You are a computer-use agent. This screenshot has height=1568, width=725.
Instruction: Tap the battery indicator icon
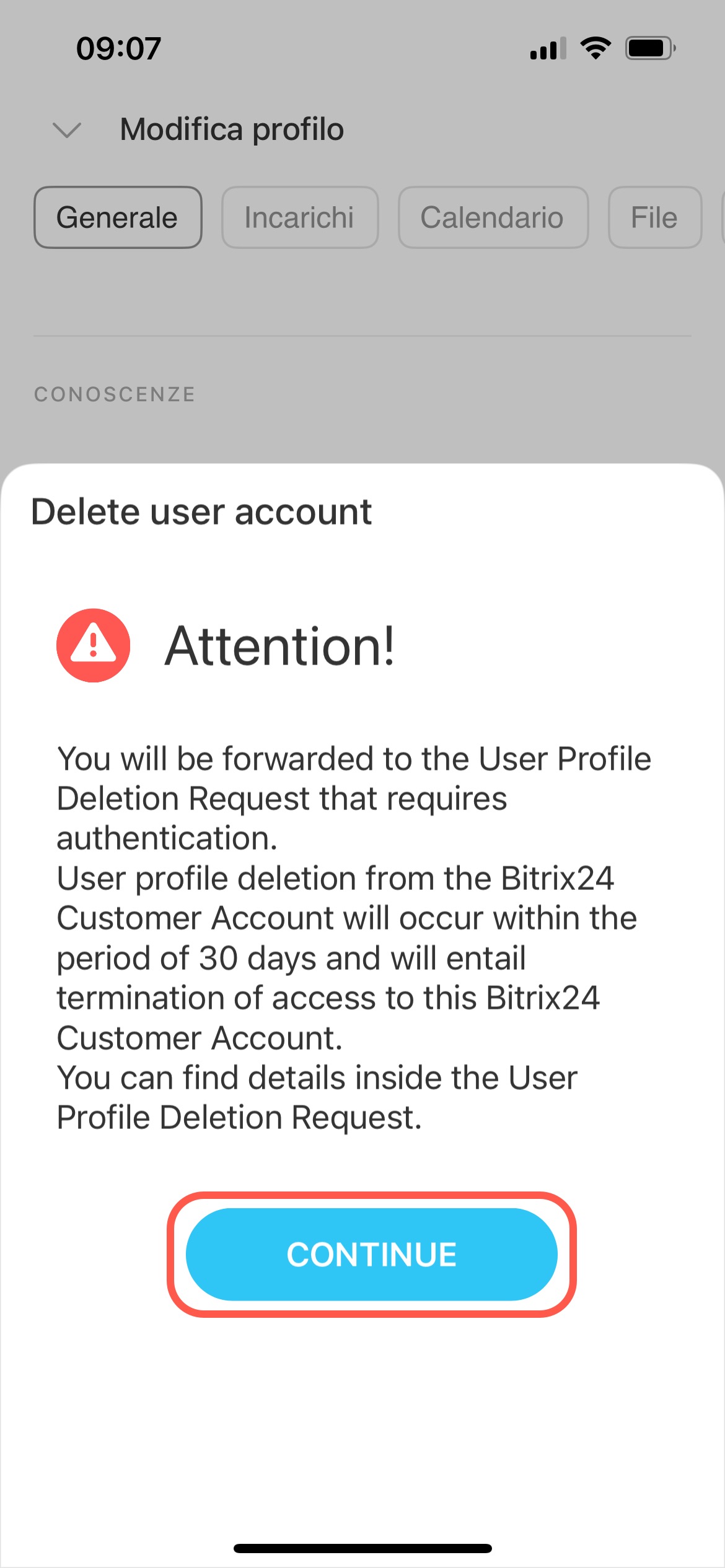tap(649, 48)
